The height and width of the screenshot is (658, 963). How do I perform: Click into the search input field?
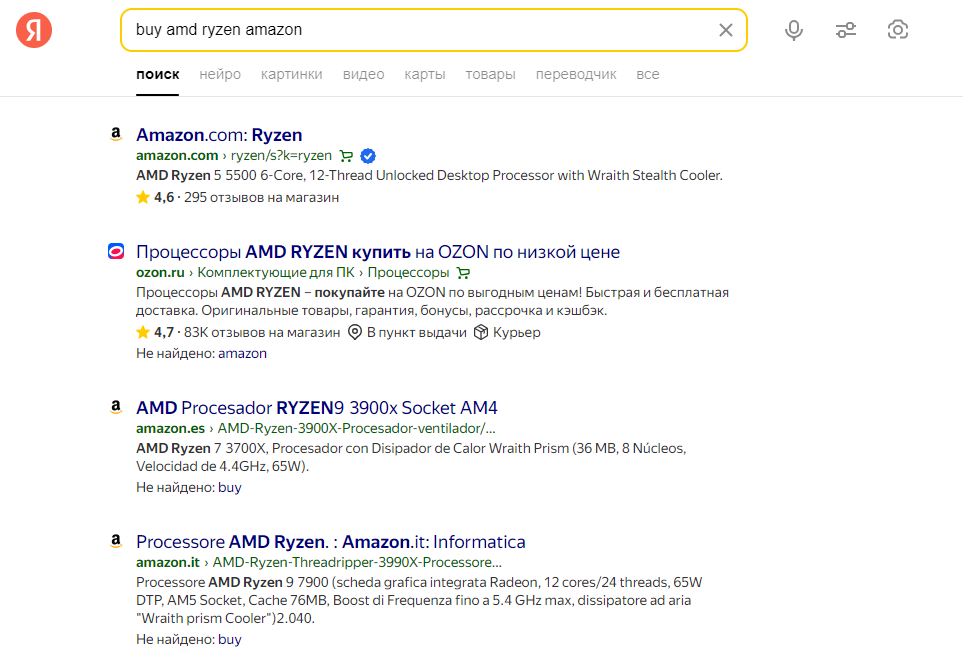click(x=420, y=30)
